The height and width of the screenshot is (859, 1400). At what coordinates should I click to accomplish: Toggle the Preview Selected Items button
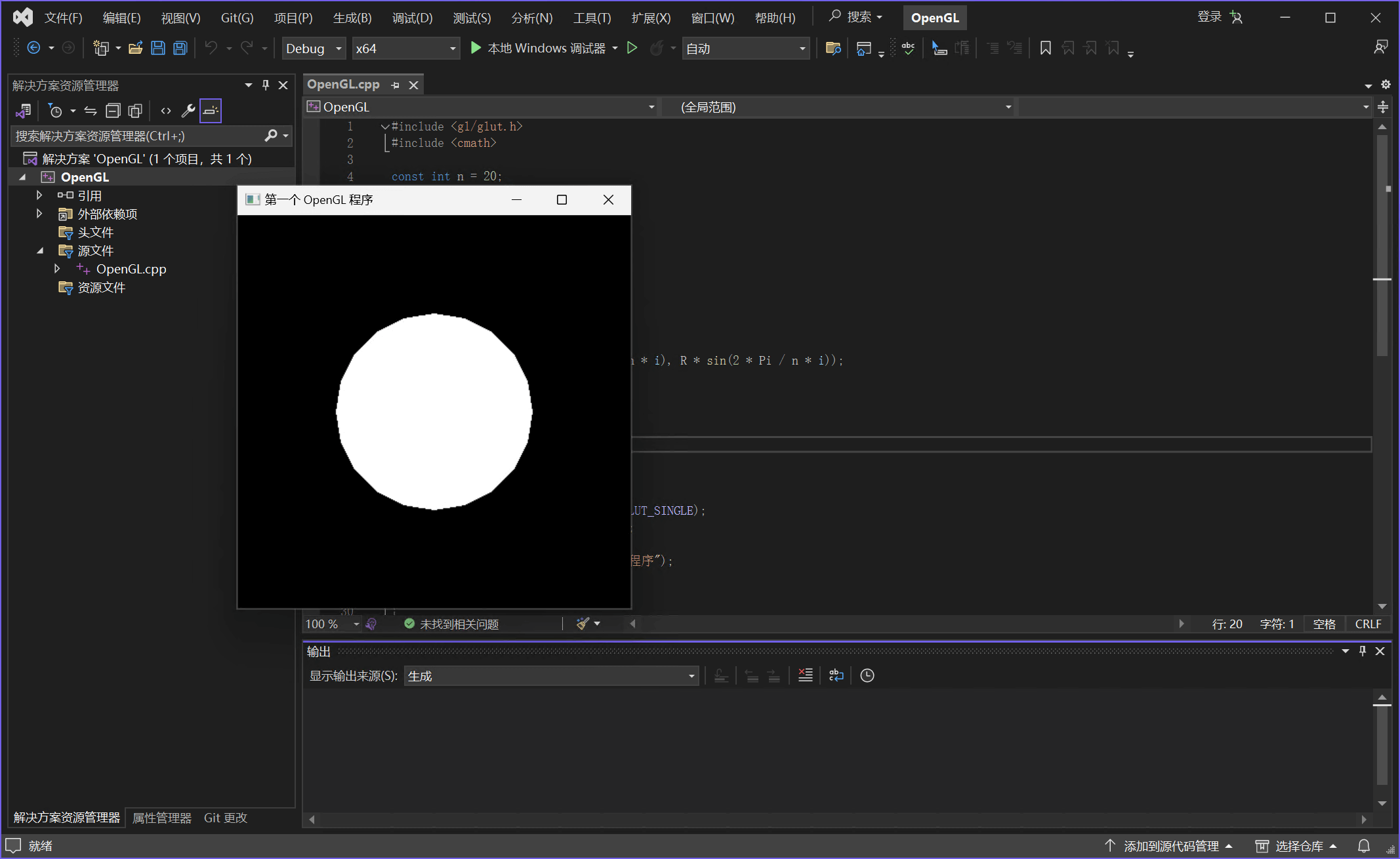211,111
